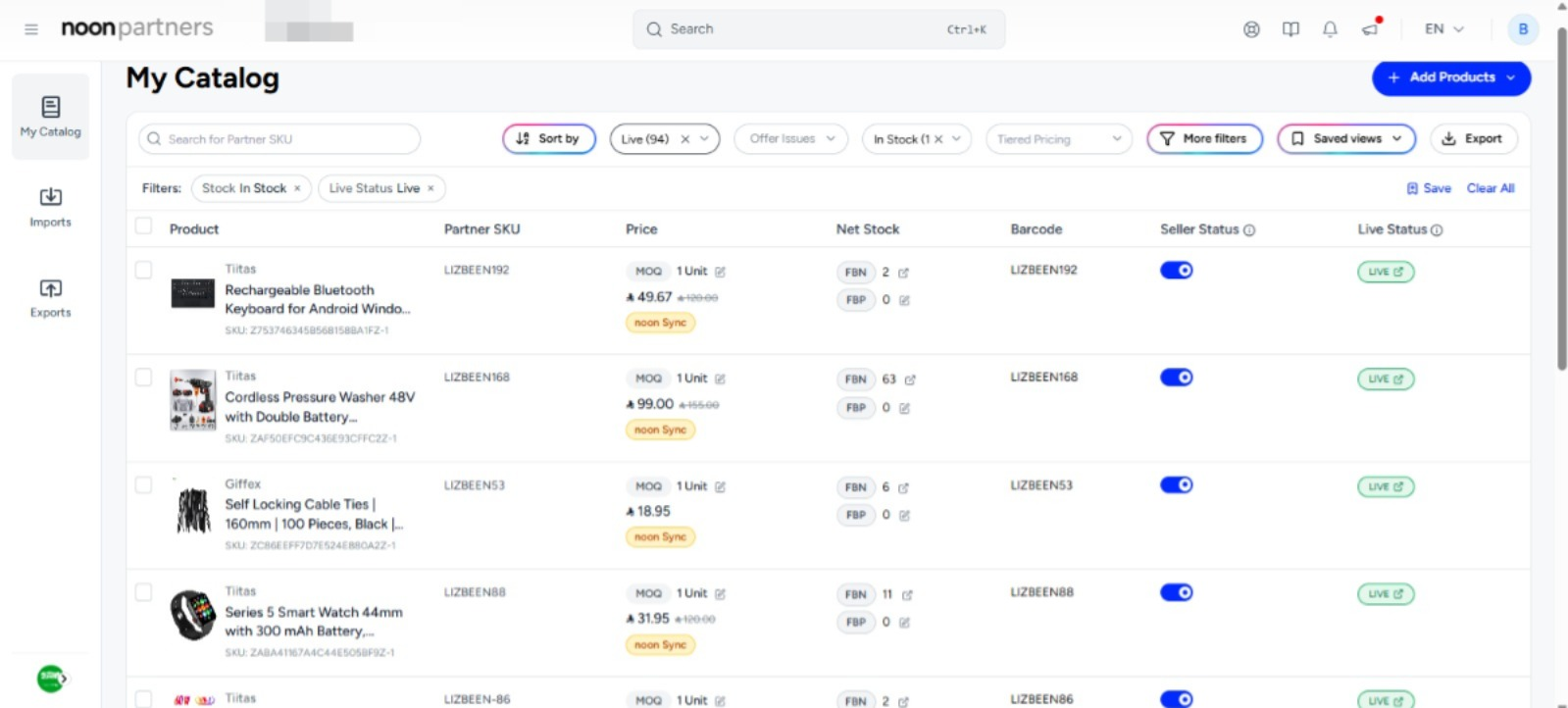The height and width of the screenshot is (708, 1568).
Task: Edit MOQ for Rechargeable Bluetooth Keyboard
Action: point(720,272)
